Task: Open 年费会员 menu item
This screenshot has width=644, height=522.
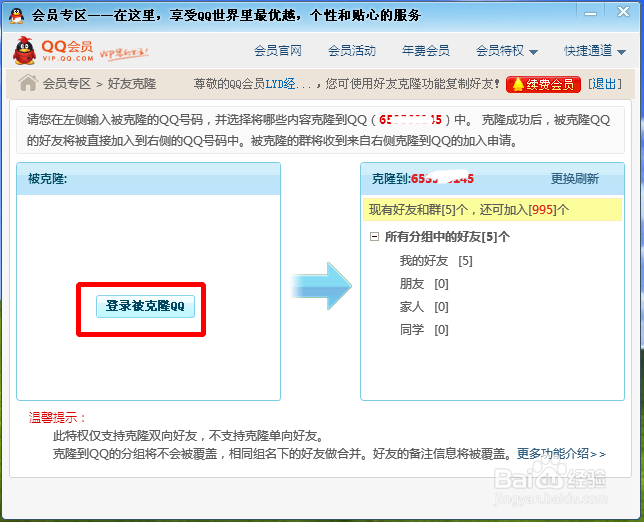Action: [x=426, y=51]
